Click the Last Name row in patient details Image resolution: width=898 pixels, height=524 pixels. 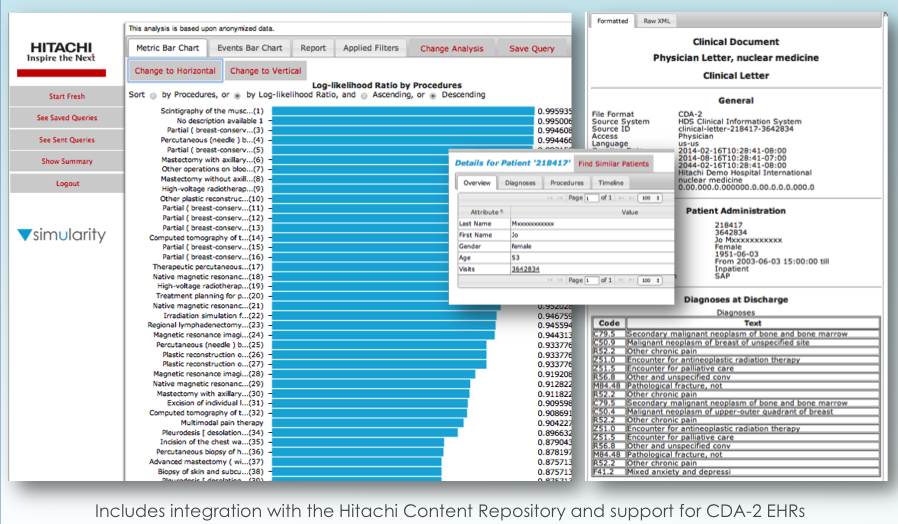(x=566, y=223)
